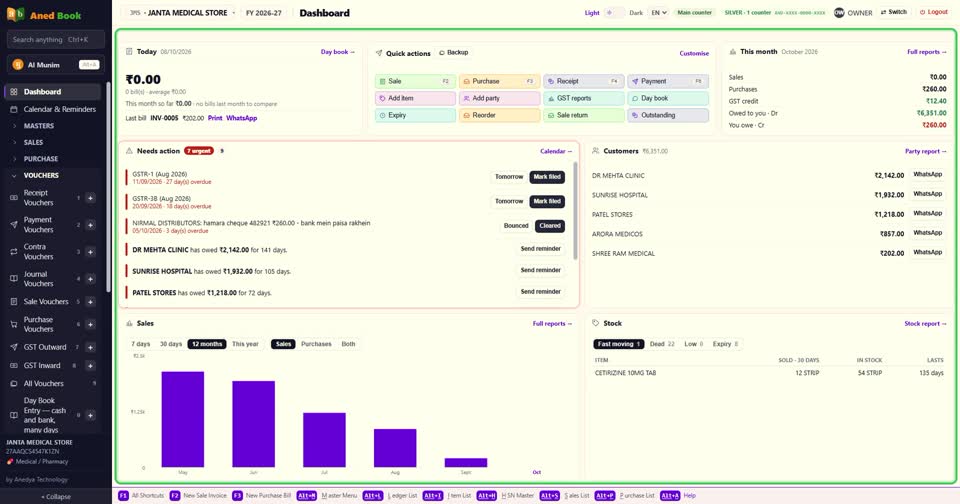Open the Sale quick action
The width and height of the screenshot is (960, 504).
tap(416, 81)
